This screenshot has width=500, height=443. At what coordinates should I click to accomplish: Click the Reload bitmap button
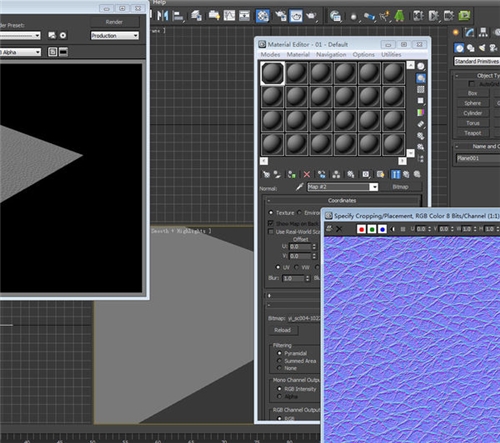[283, 330]
